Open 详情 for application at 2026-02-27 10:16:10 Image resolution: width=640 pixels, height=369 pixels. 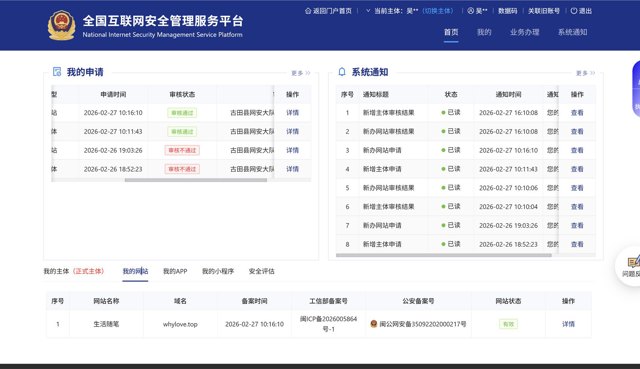292,113
